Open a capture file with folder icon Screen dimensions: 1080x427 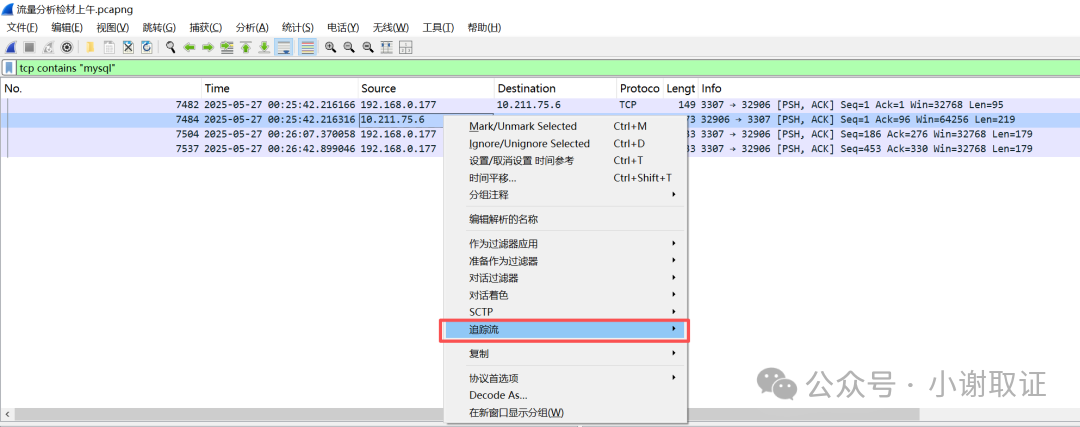[90, 48]
